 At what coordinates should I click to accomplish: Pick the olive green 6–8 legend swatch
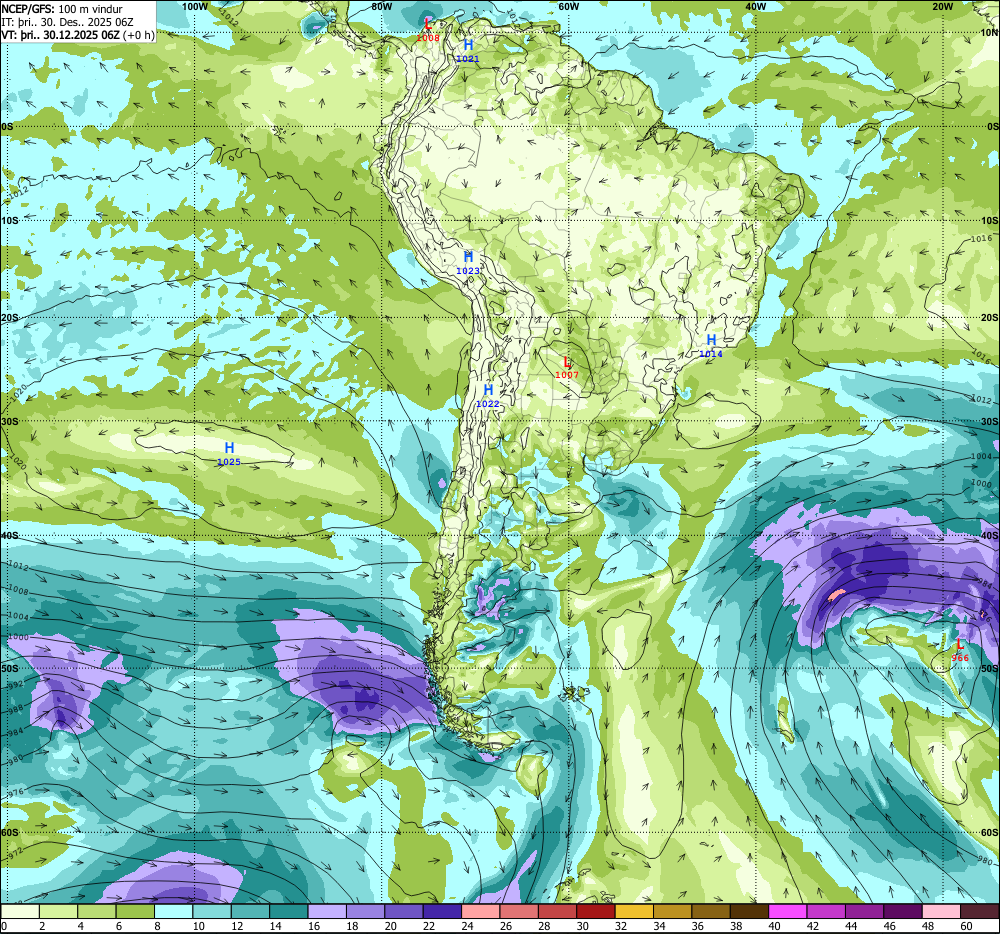pos(135,911)
